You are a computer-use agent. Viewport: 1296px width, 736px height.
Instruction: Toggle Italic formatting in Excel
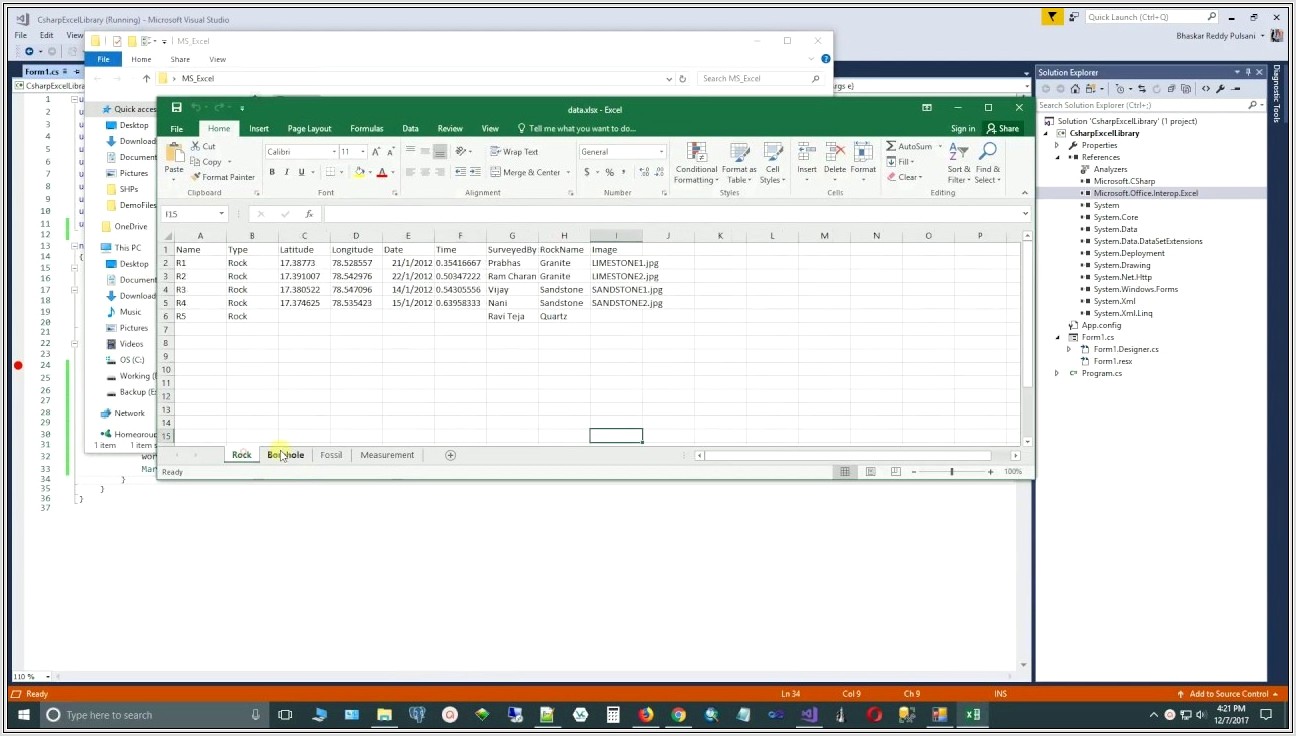coord(287,172)
